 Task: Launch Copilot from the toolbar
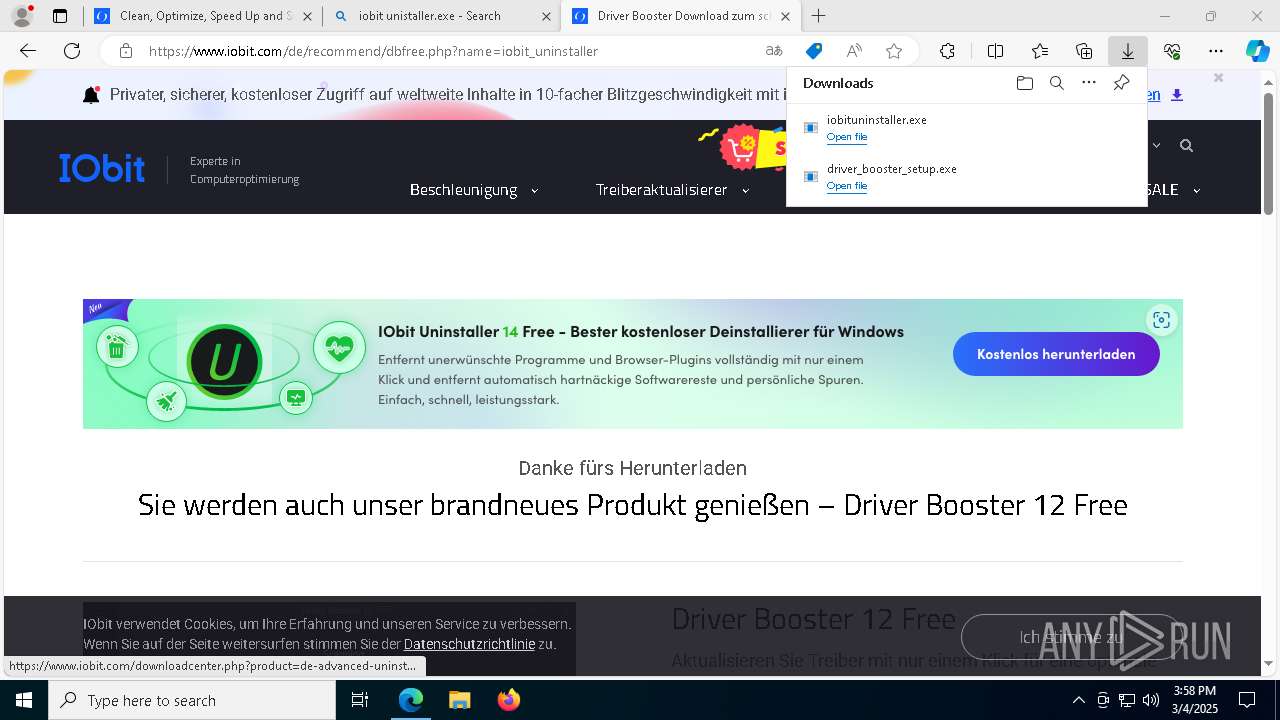1257,51
